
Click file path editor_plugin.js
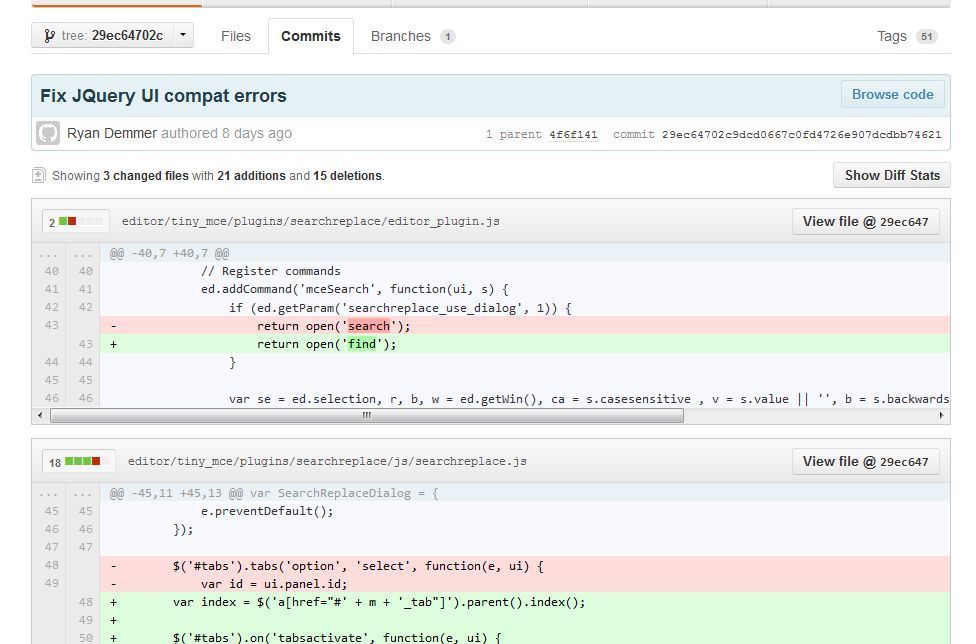coord(311,221)
